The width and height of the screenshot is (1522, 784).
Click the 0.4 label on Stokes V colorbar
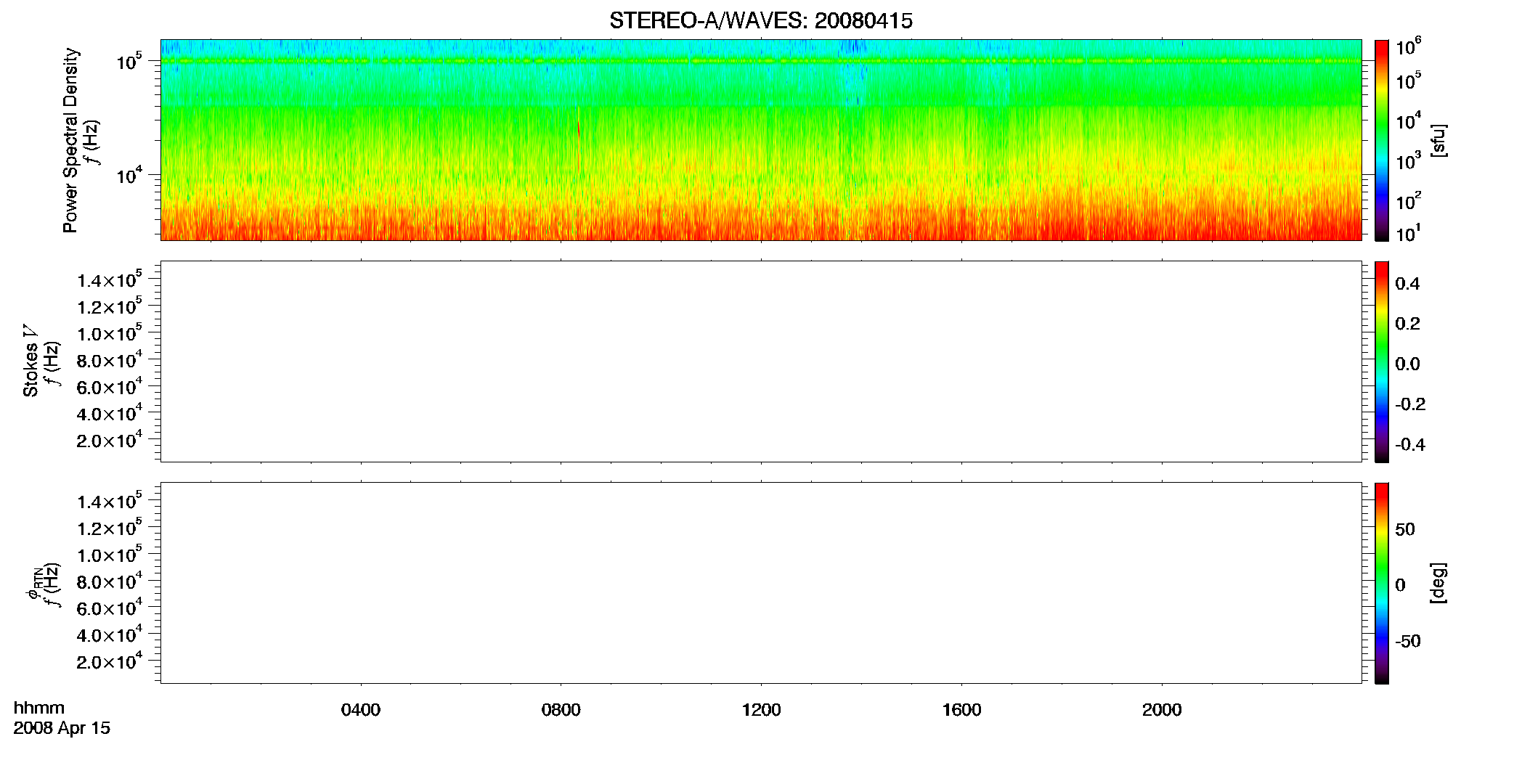[1407, 284]
